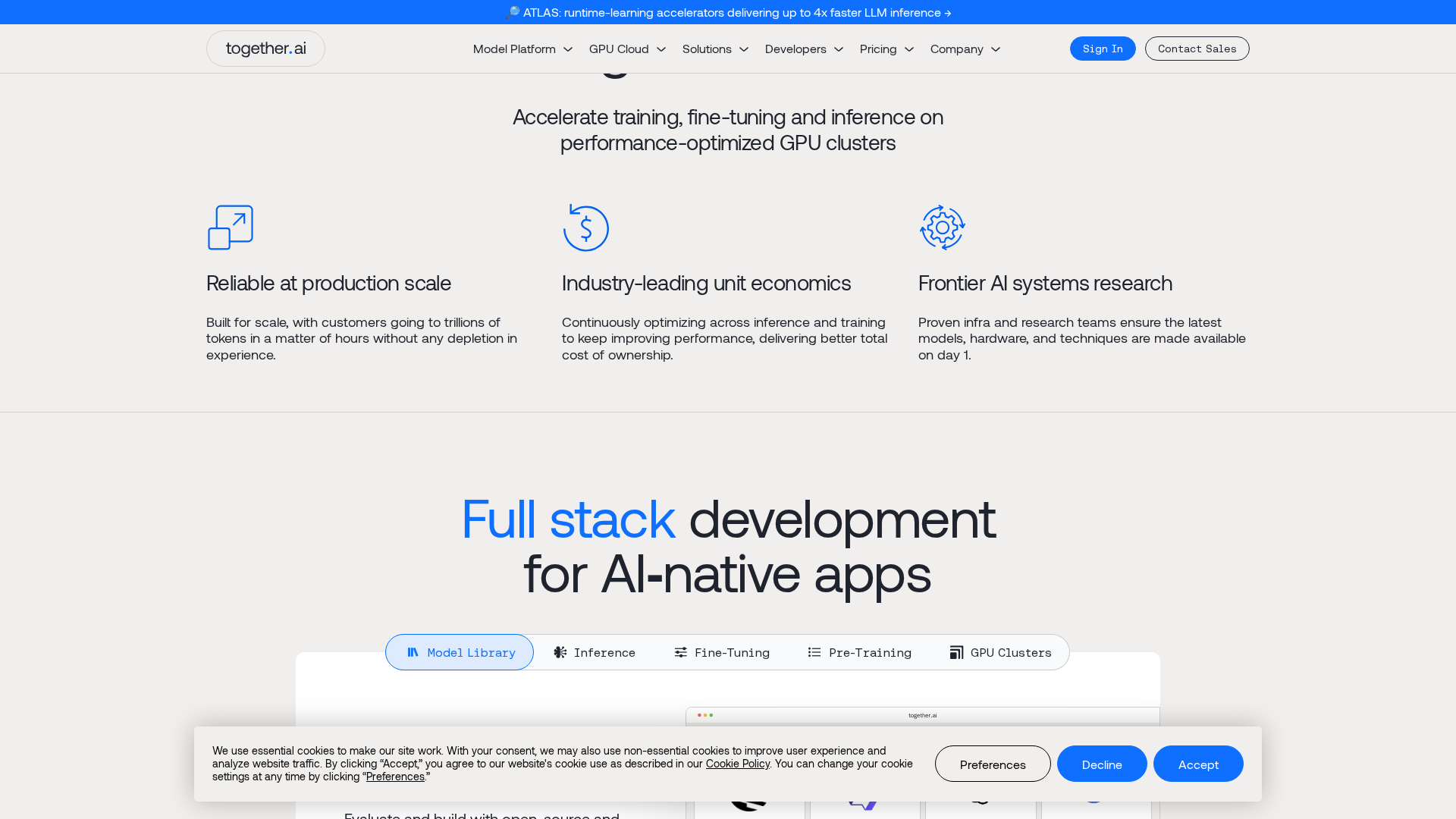Click the together.ai logo
Screen dimensions: 1456x819
265,48
